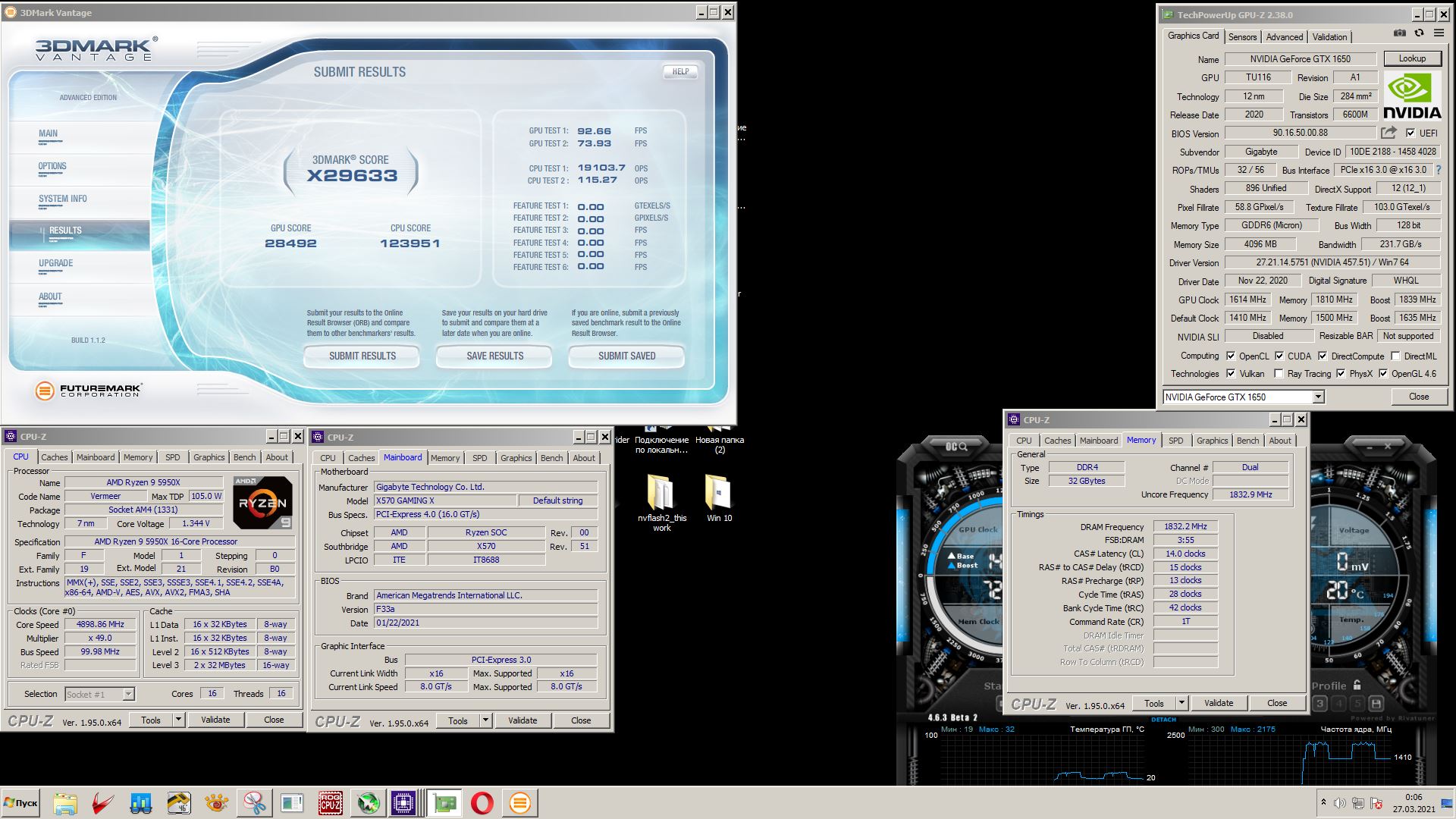Click the GPU-Z Name field showing GeForce GTX 1650
Screen dimensions: 1456x819
click(x=1300, y=59)
